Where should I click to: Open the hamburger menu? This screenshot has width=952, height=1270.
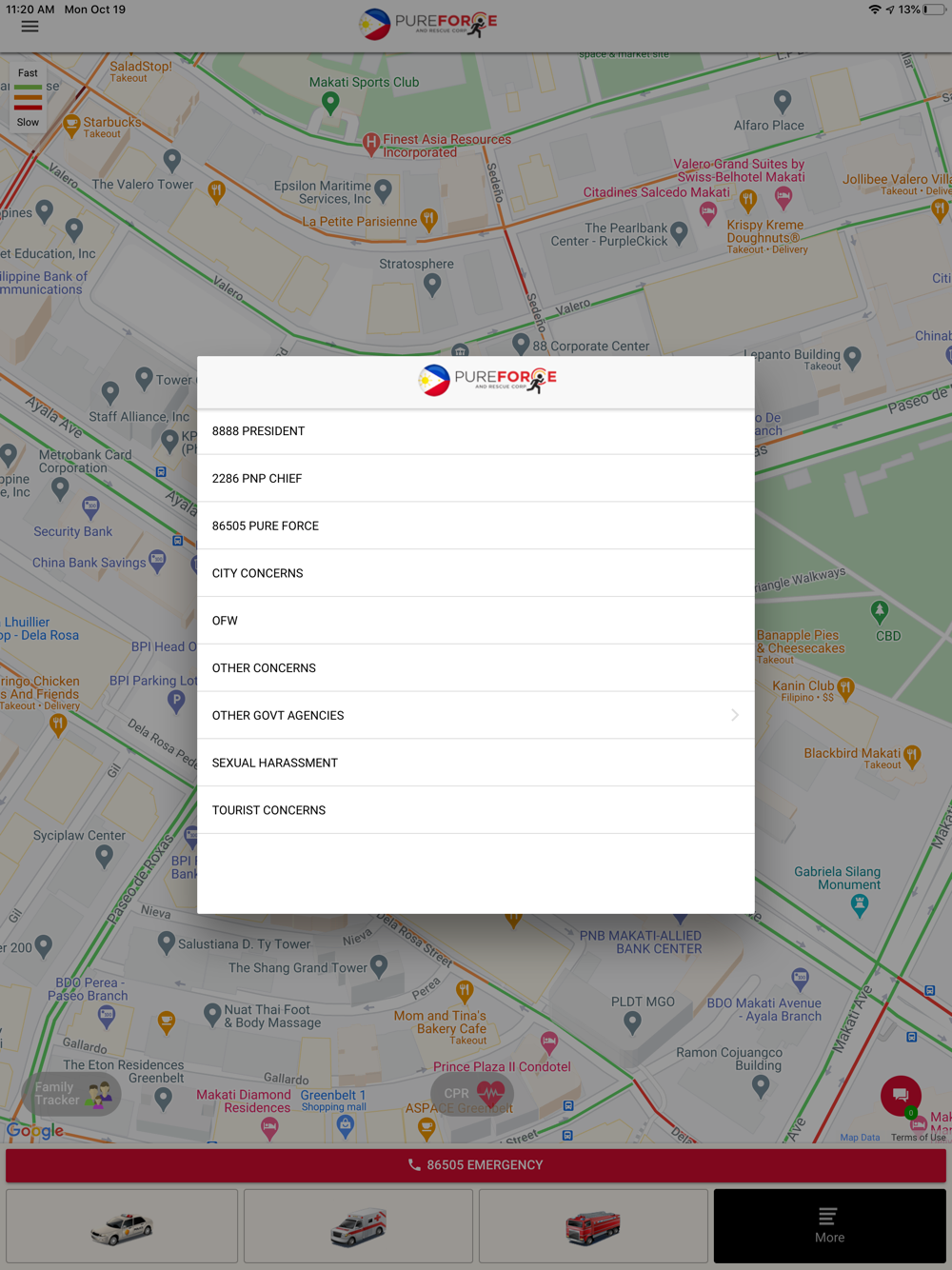[x=30, y=27]
